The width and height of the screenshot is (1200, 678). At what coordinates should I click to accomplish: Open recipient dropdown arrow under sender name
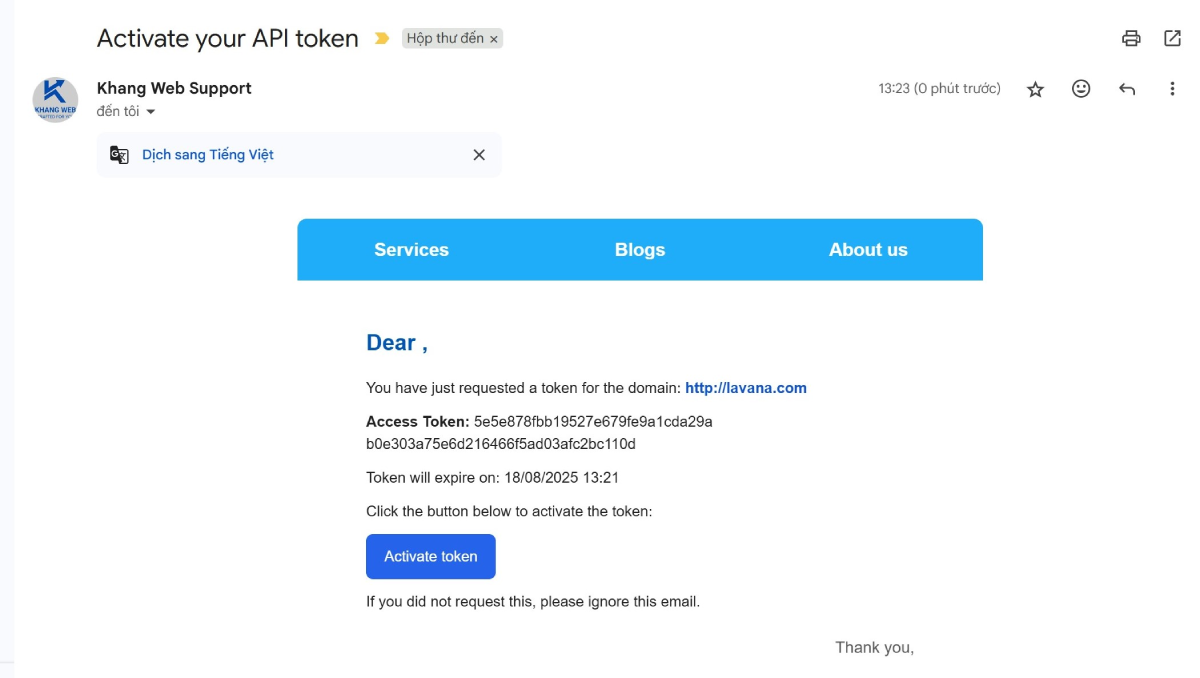[x=150, y=112]
